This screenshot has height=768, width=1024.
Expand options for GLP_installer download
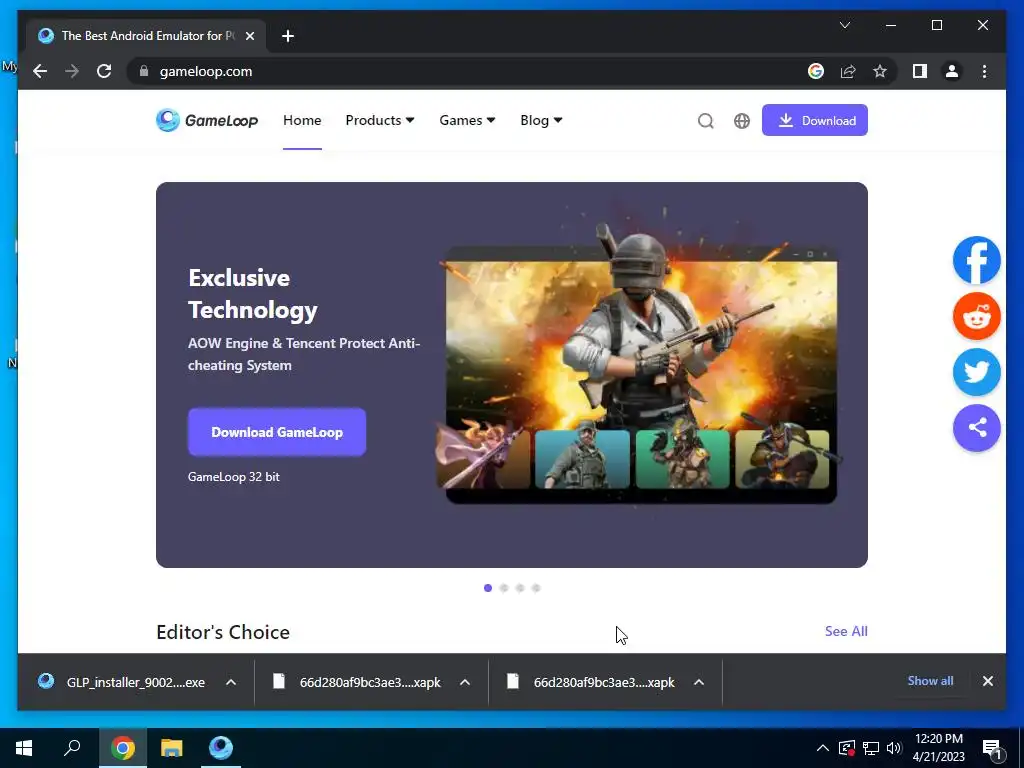[x=231, y=682]
